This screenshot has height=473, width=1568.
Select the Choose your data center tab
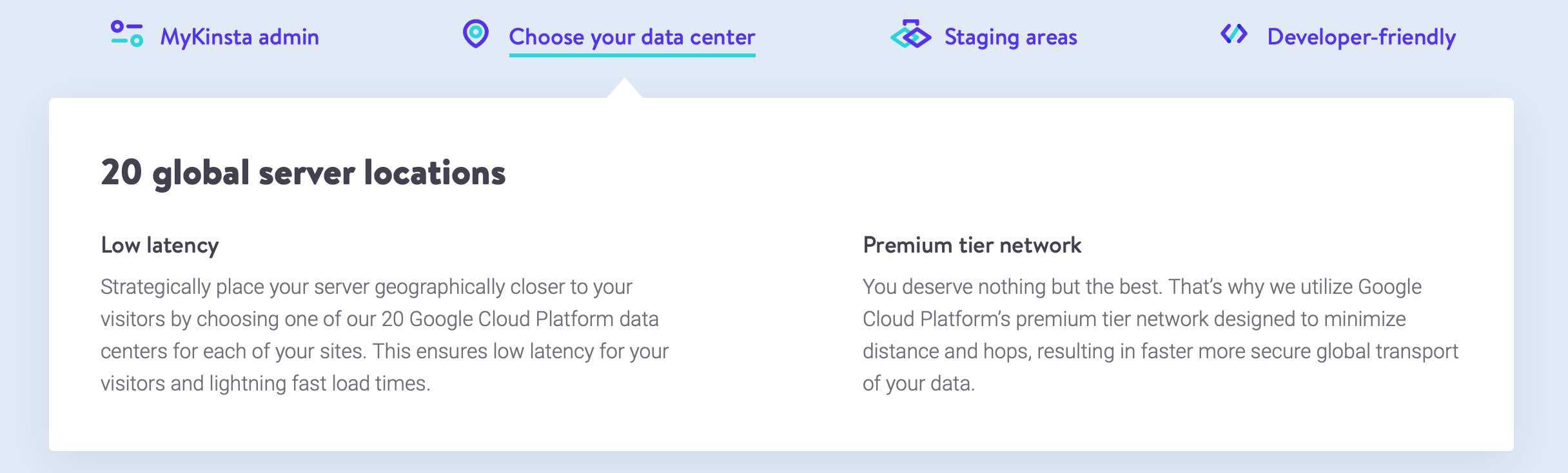coord(632,37)
